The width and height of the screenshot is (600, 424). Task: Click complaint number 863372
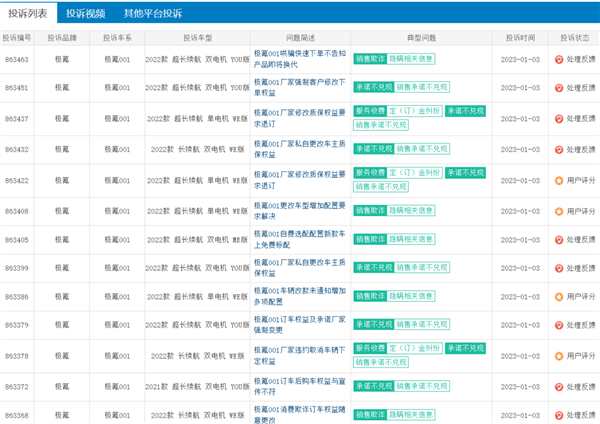[x=17, y=387]
